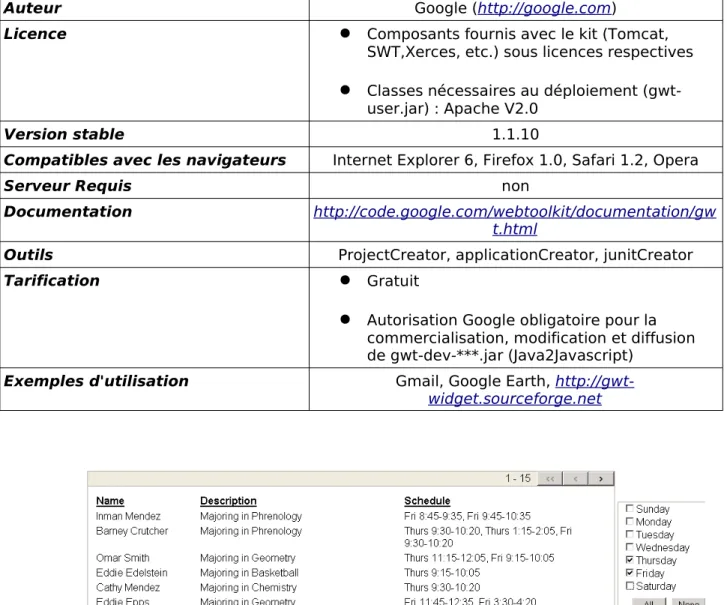
Task: Click the 'Serveur Requis' row label
Action: [x=68, y=185]
